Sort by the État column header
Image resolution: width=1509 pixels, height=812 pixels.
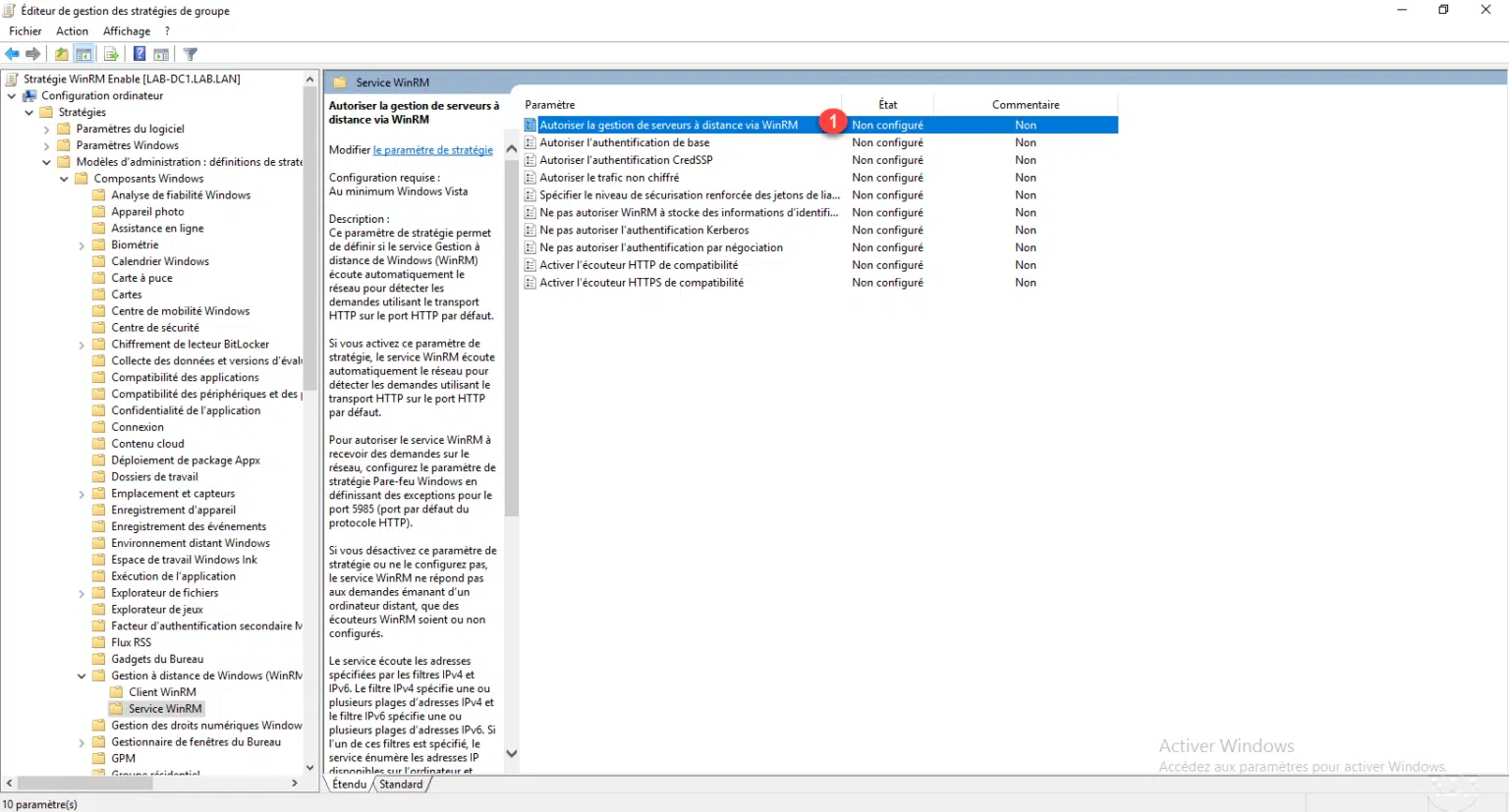[887, 104]
